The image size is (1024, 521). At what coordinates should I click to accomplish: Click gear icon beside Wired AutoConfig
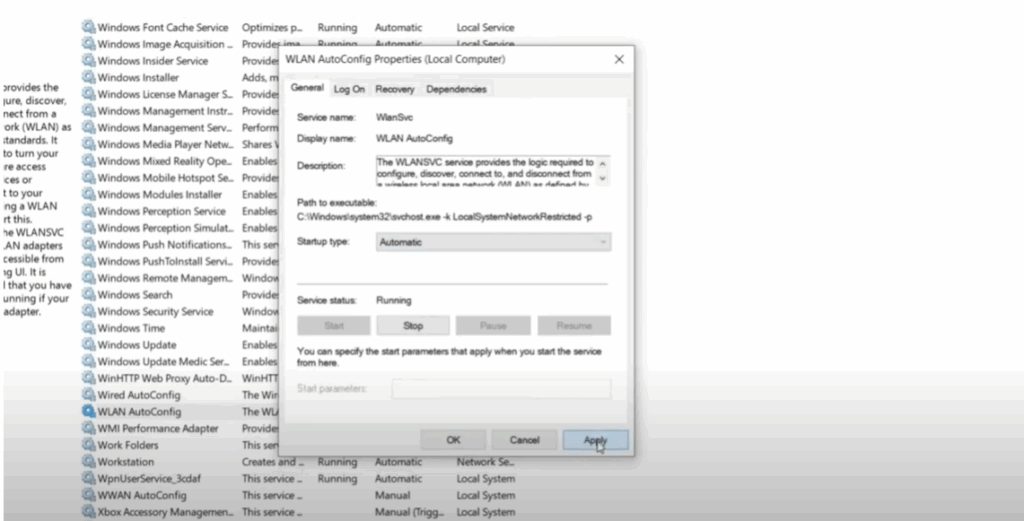pyautogui.click(x=89, y=394)
